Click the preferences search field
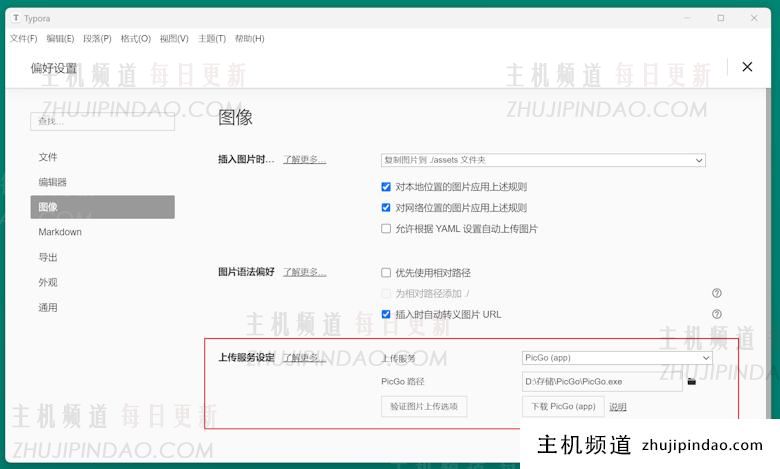This screenshot has height=469, width=780. 102,121
